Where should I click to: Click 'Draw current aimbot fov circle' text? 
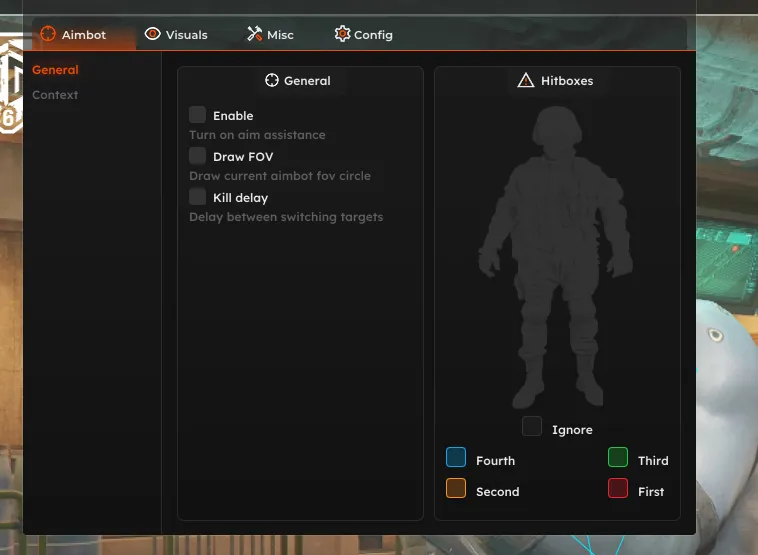coord(280,176)
